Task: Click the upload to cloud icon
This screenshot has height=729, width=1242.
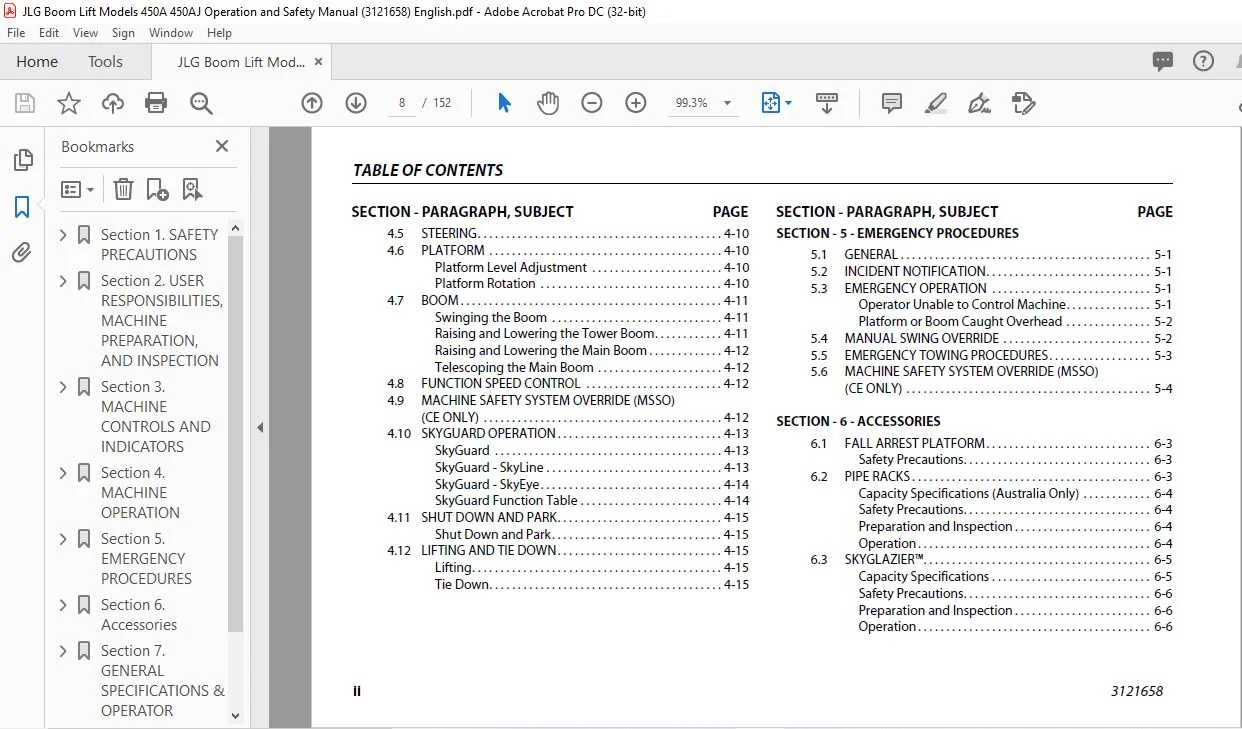Action: click(x=113, y=103)
